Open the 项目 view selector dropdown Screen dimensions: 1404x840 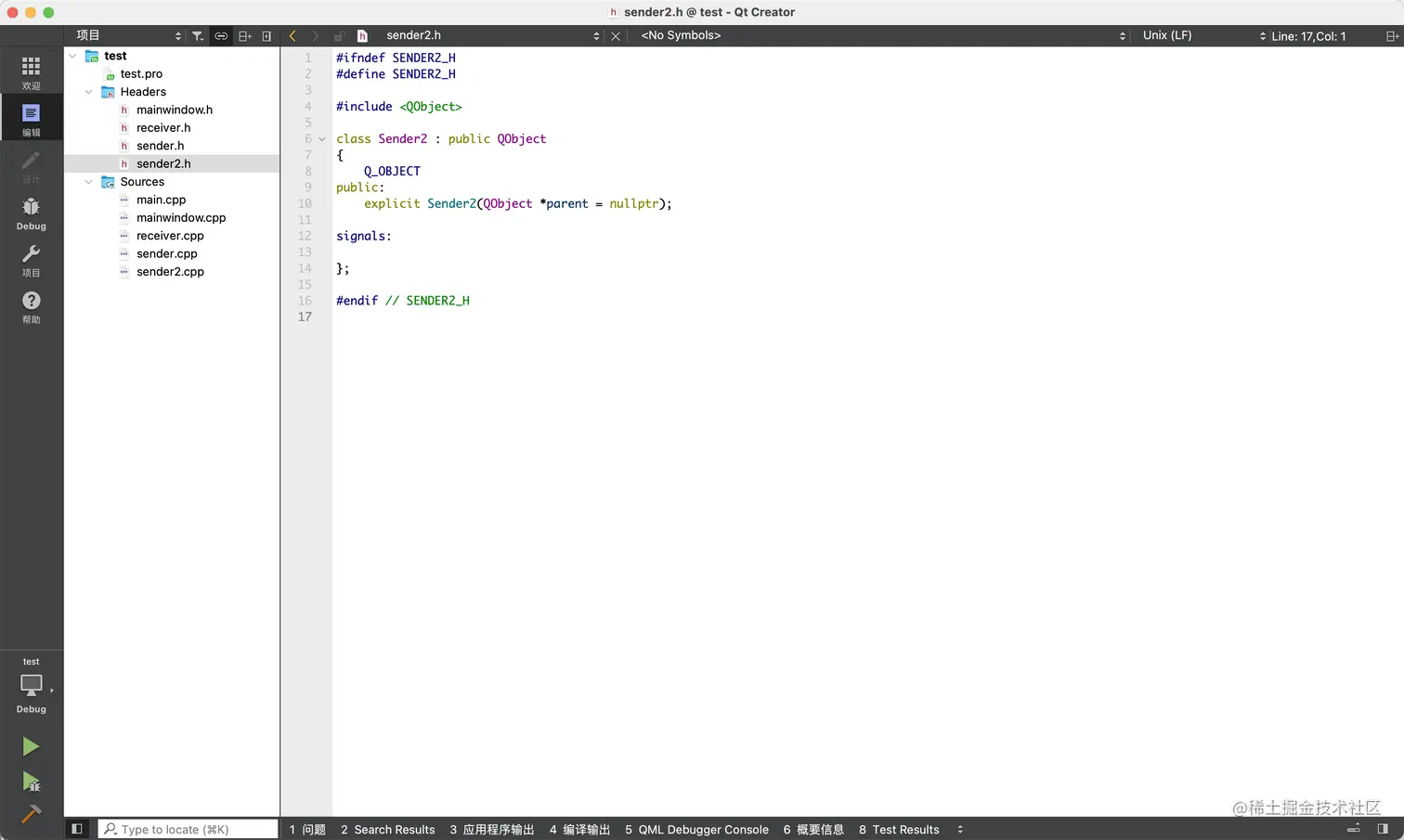click(x=128, y=36)
